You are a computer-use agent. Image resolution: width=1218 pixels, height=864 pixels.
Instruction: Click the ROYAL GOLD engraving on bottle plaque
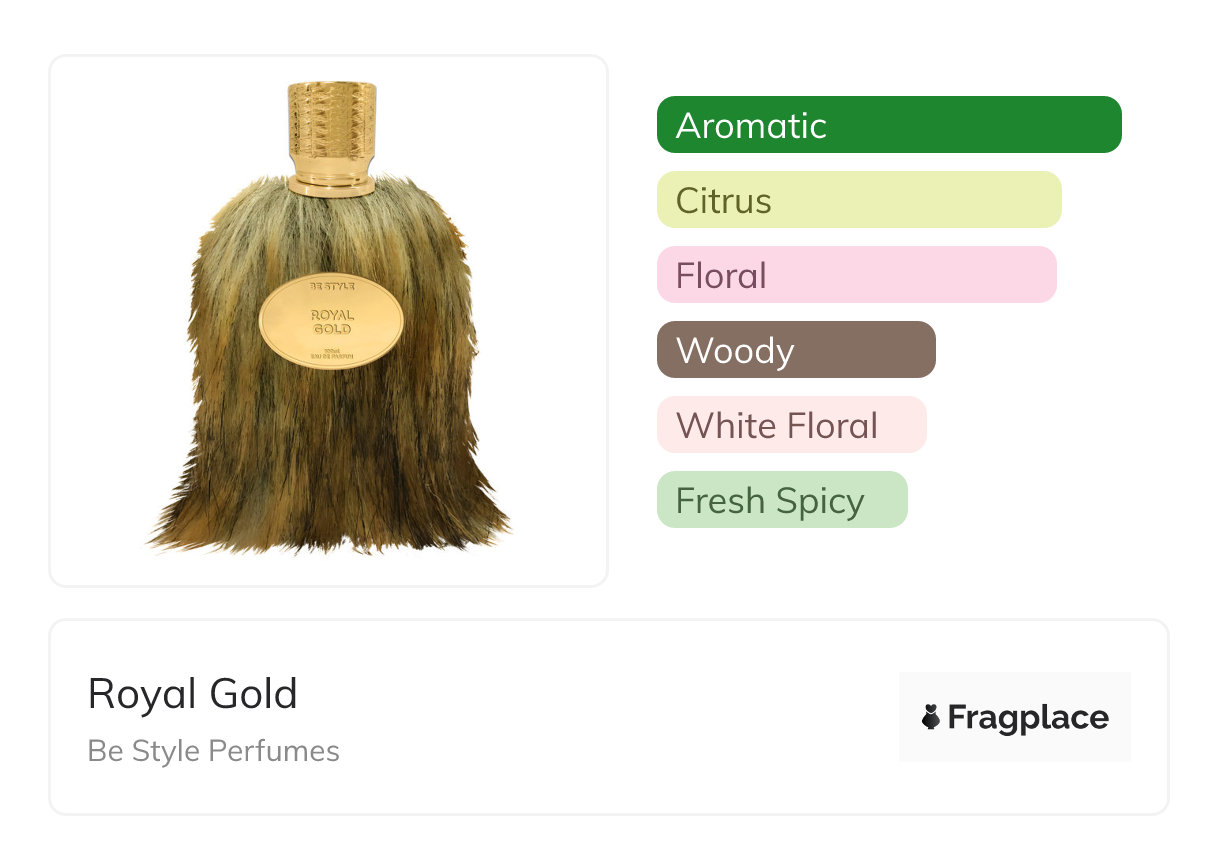click(x=331, y=322)
